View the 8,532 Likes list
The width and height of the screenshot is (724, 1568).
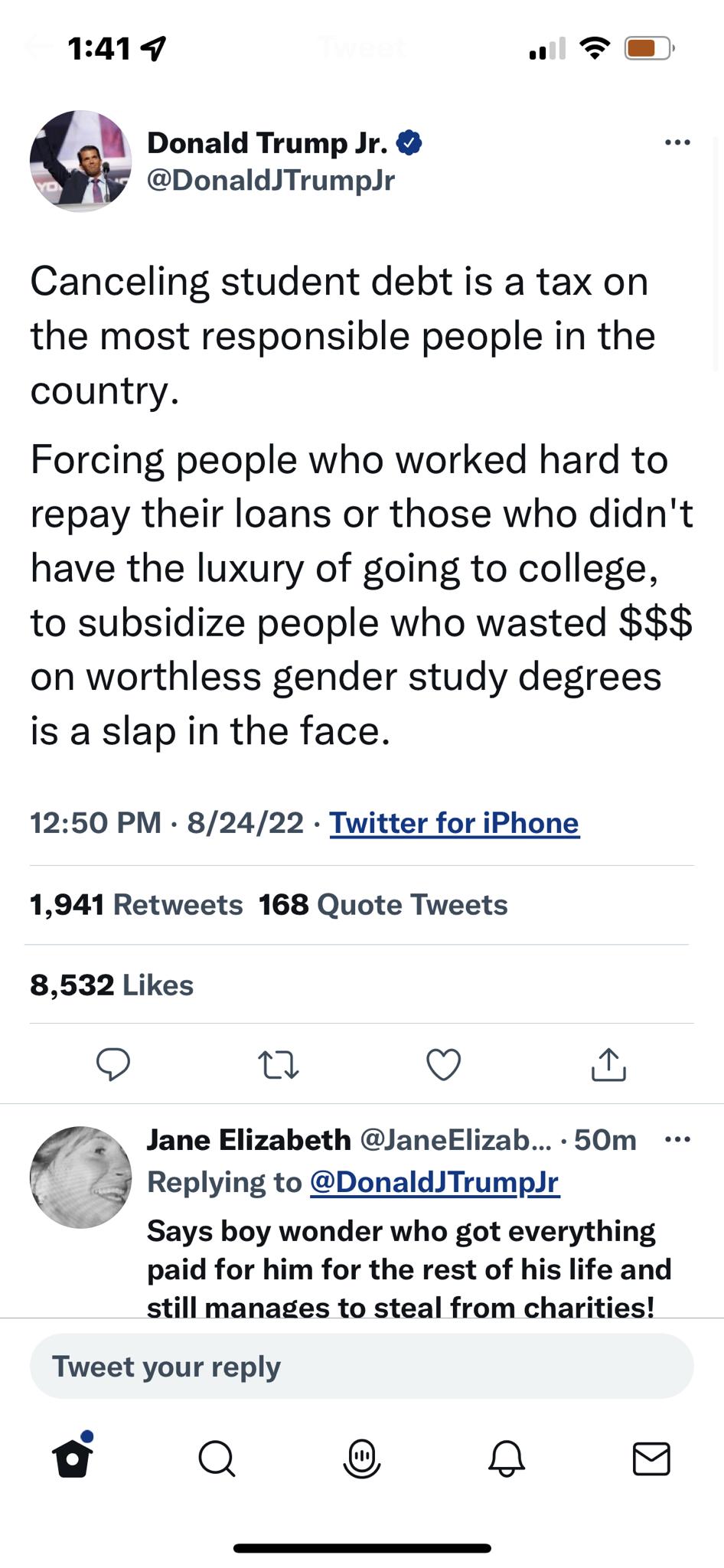112,985
